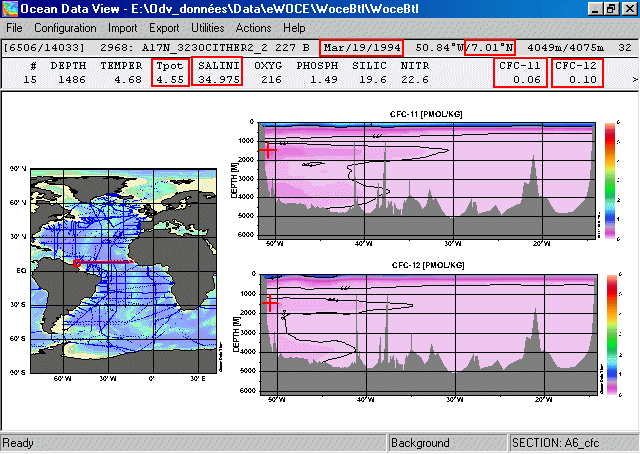Open the Utilities menu
Screen dimensions: 640x454
pyautogui.click(x=208, y=28)
